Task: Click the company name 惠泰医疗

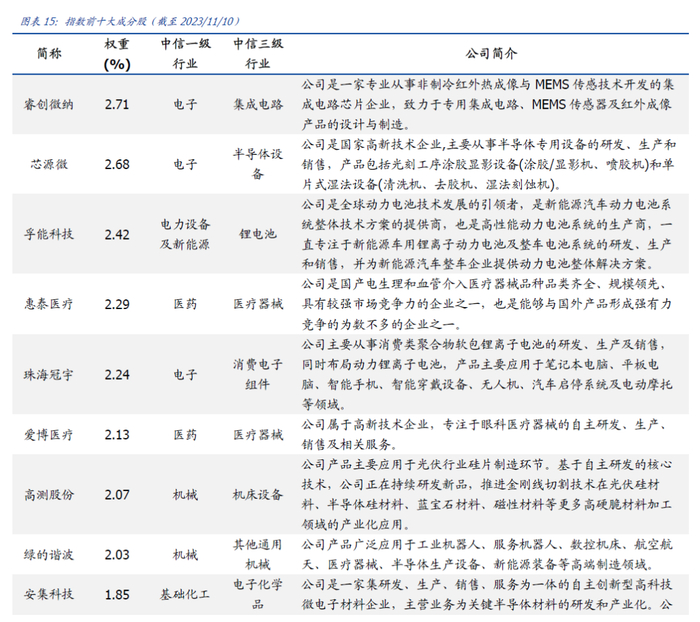Action: tap(49, 304)
